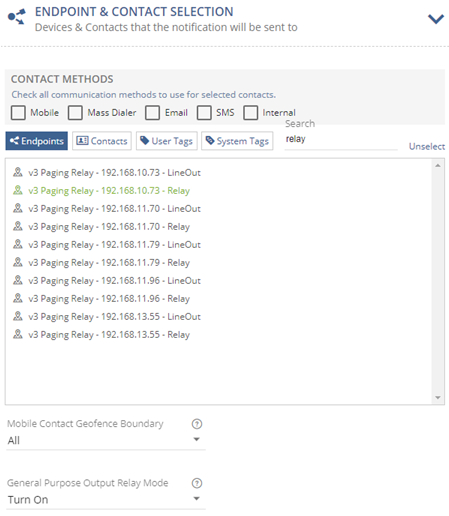
Task: Click device icon beside 192.168.11.70 - Relay
Action: pos(18,226)
